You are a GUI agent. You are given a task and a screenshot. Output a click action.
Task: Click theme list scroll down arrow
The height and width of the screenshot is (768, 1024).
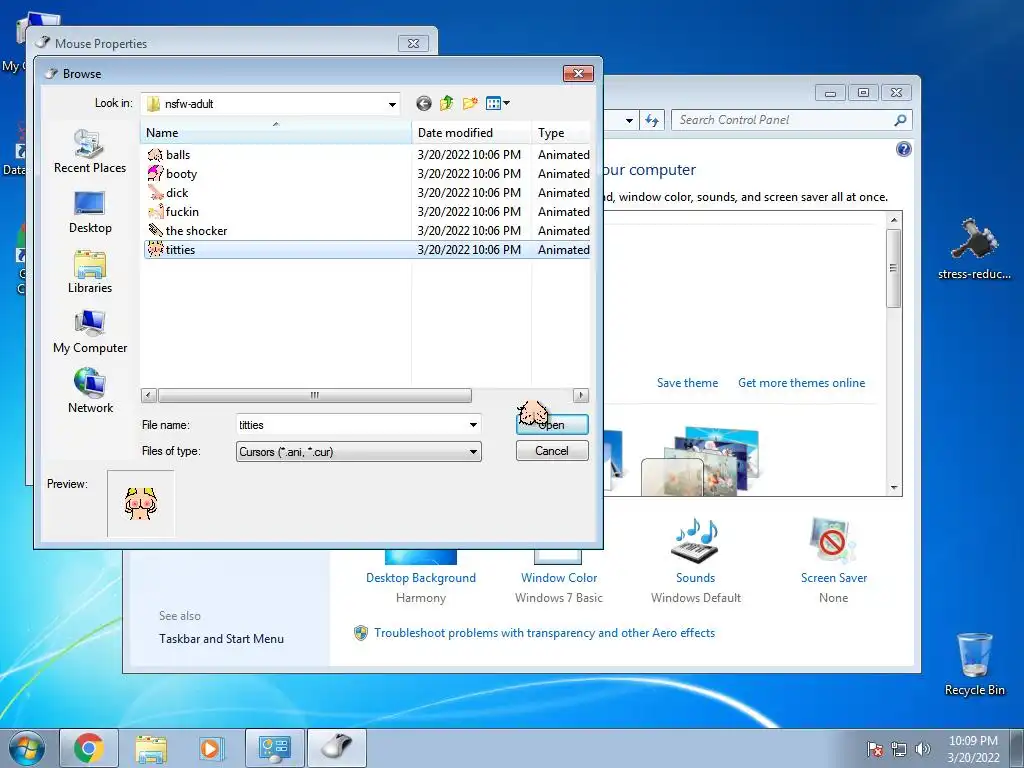point(894,488)
